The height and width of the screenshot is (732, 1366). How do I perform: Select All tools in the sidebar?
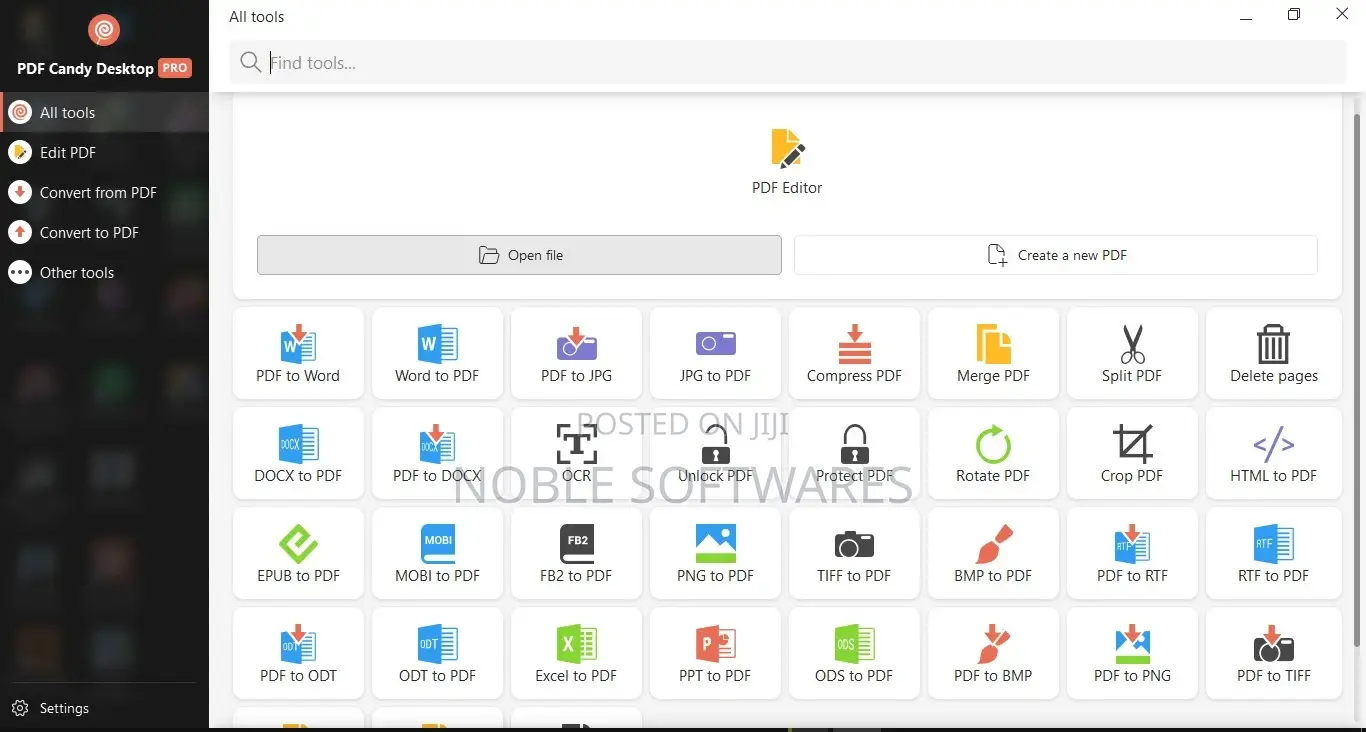[104, 112]
